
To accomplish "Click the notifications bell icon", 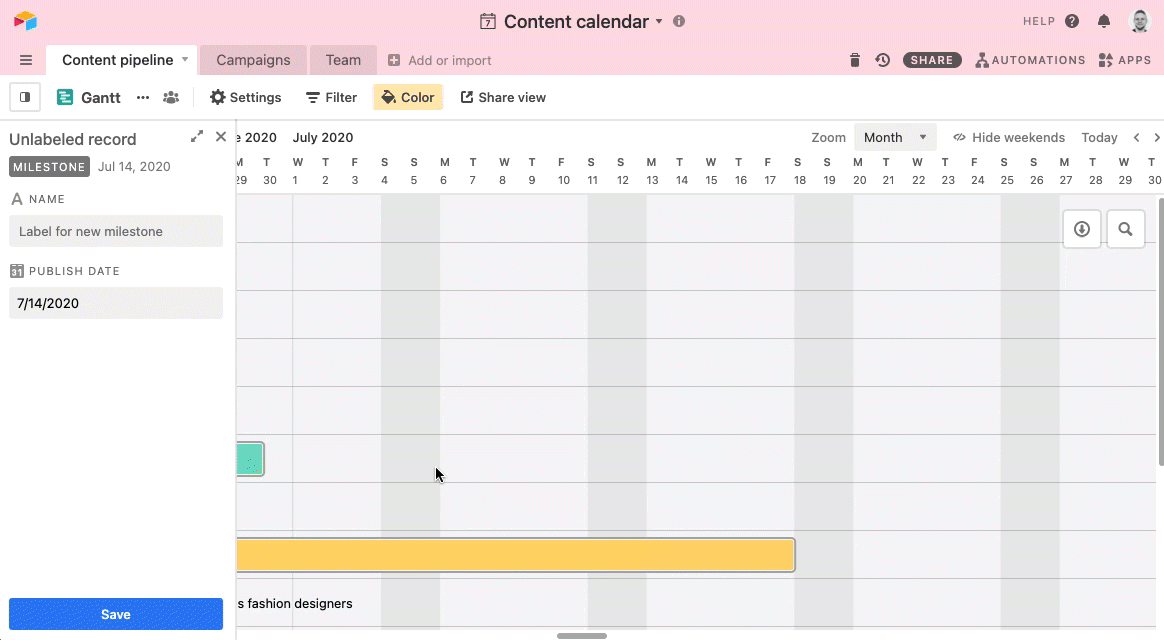I will click(1104, 21).
